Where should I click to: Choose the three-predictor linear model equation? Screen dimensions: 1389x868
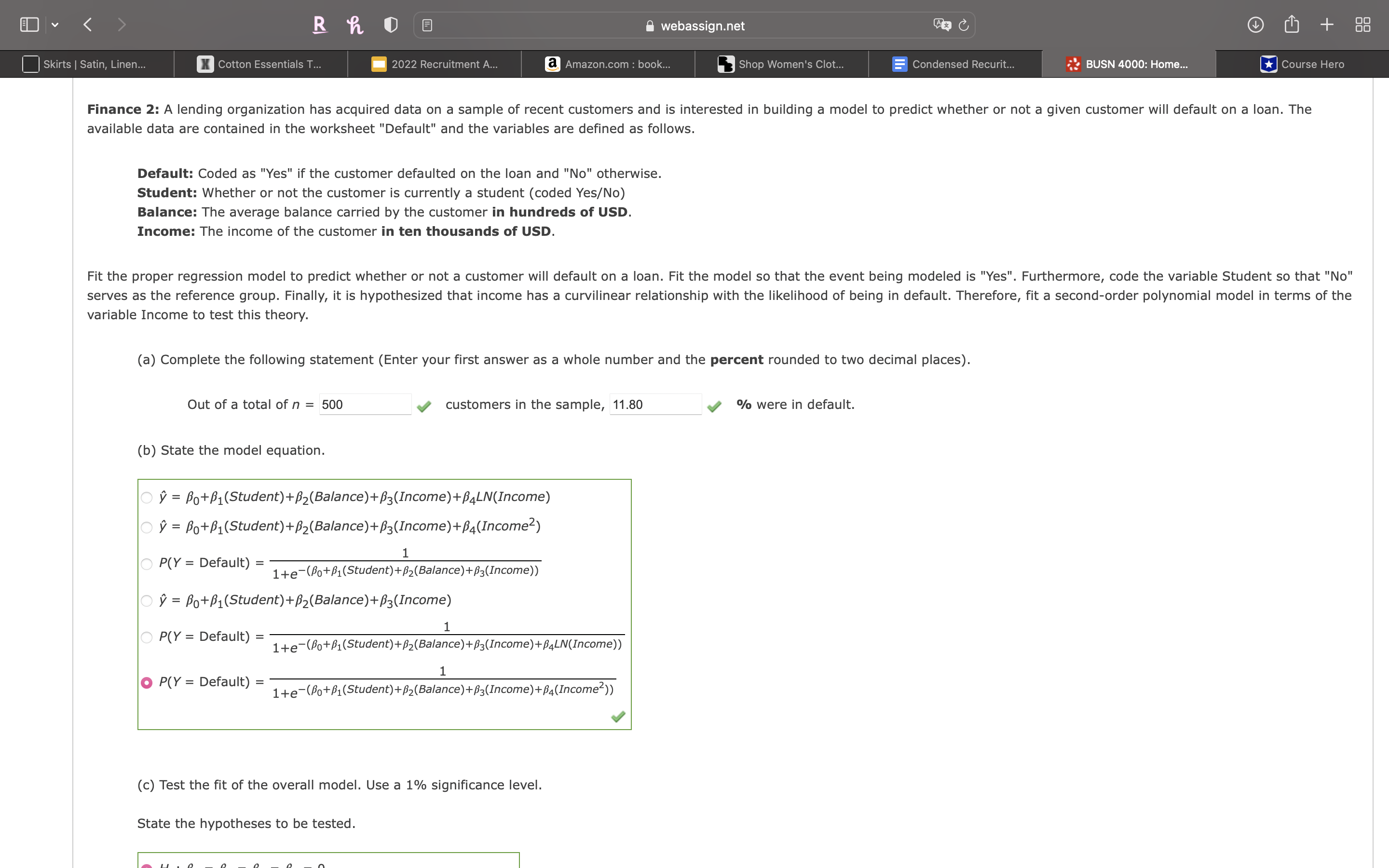147,600
